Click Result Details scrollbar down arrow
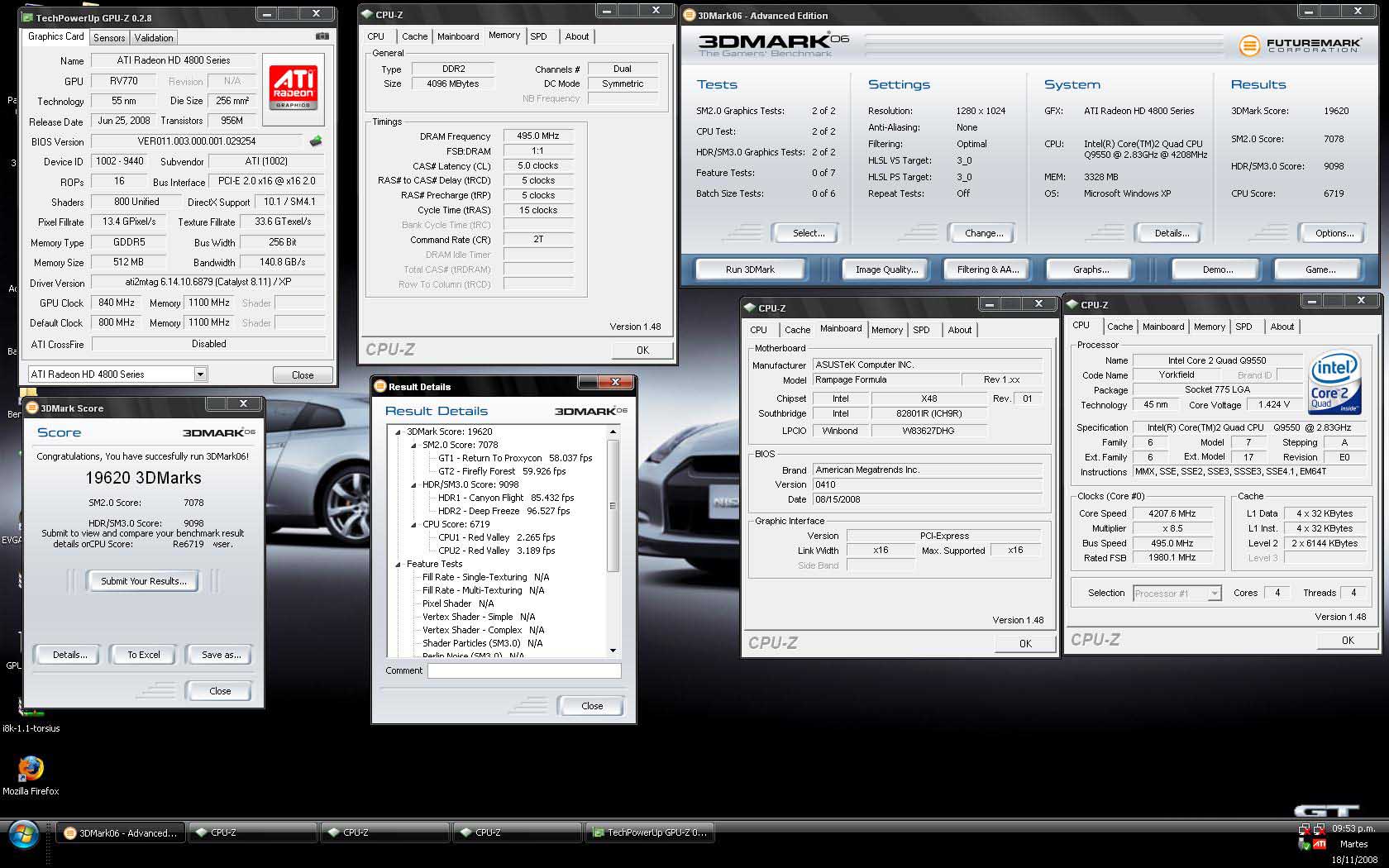1389x868 pixels. point(613,651)
